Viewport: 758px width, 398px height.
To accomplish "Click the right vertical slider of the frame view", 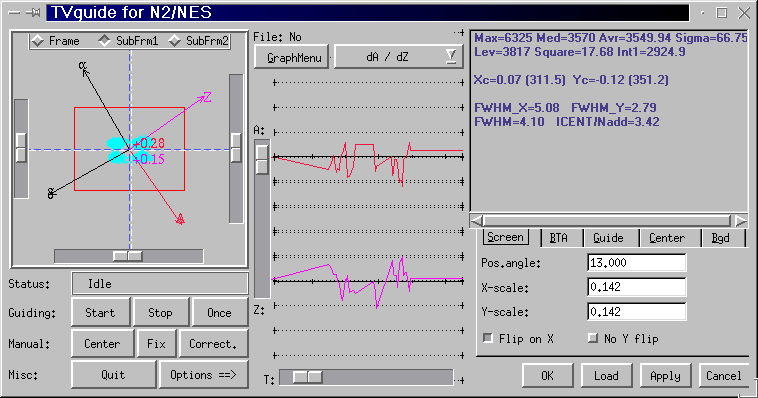I will click(236, 147).
